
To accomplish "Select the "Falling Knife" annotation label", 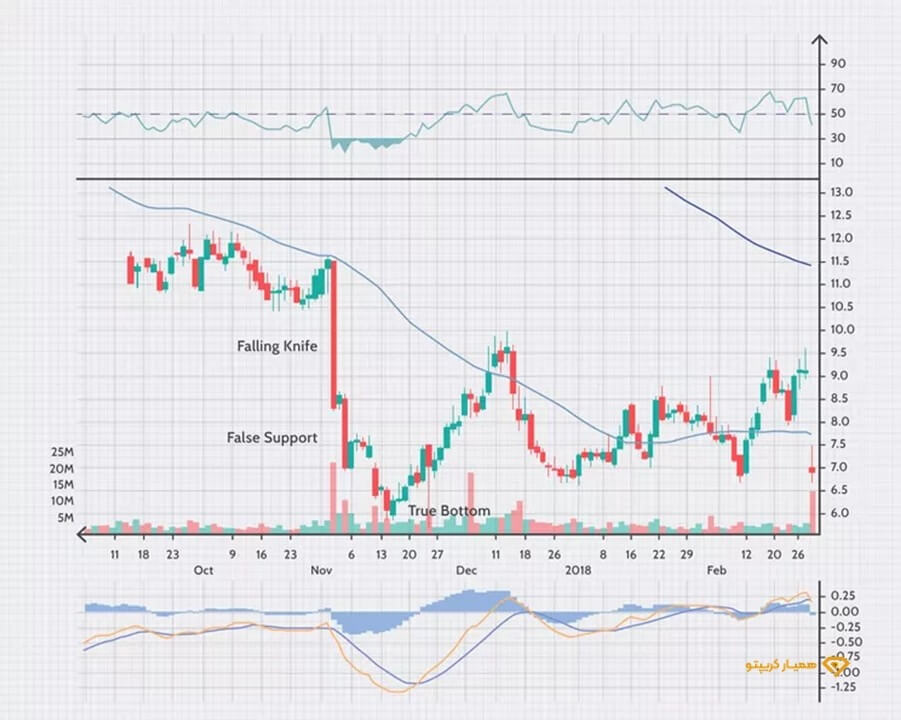I will pos(277,347).
